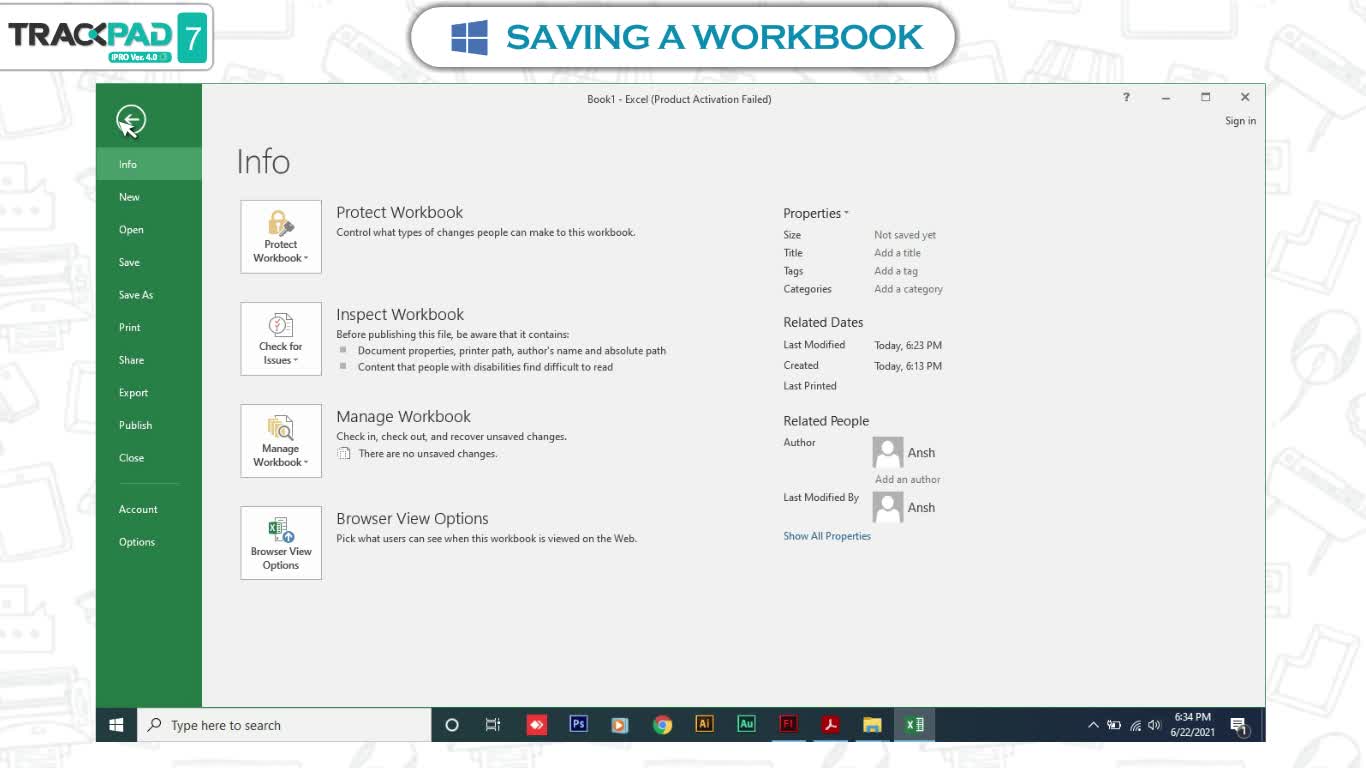Open the Check for Issues menu
Viewport: 1366px width, 768px height.
tap(281, 339)
